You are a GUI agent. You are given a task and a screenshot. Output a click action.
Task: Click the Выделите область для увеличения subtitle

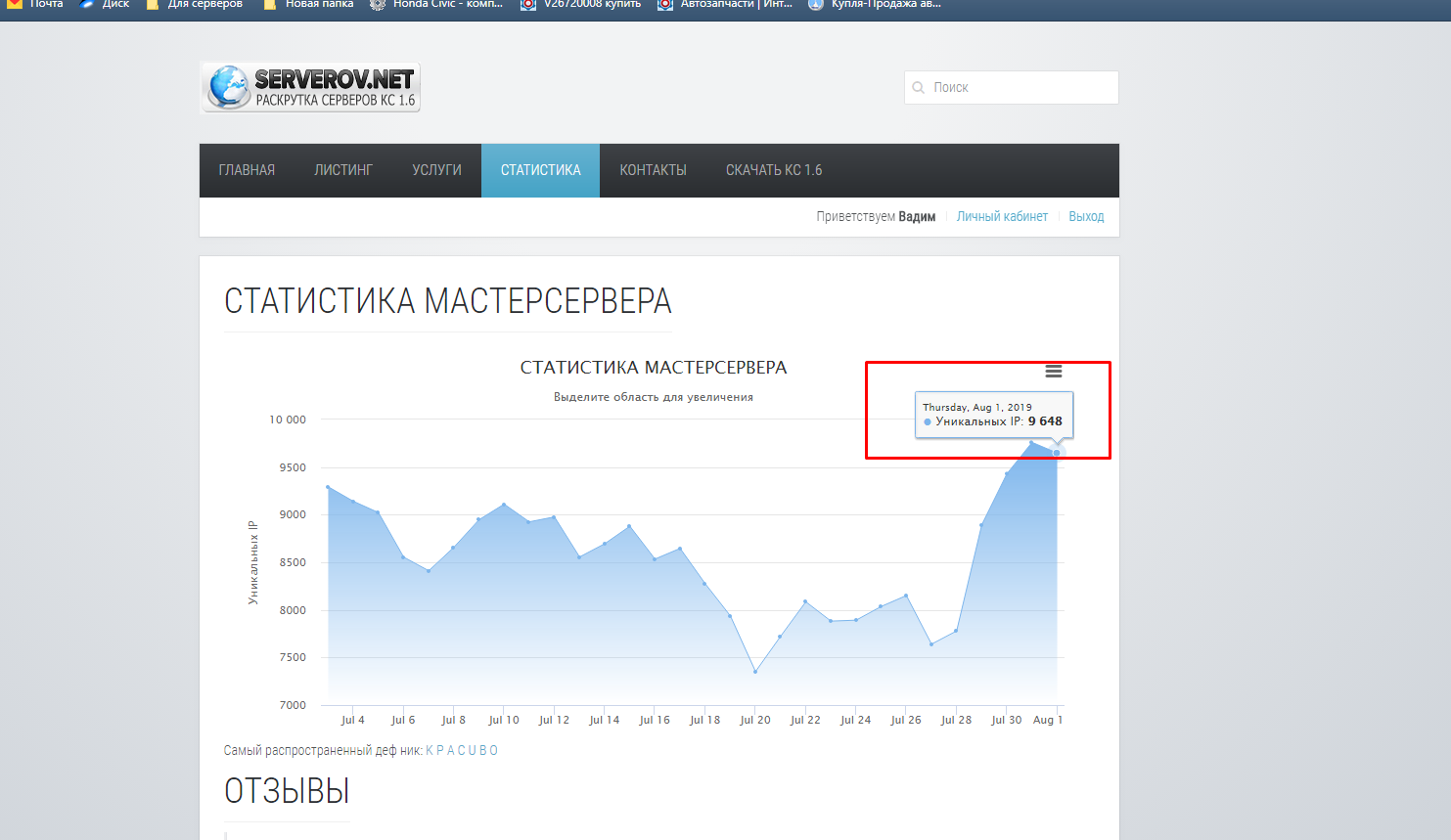pos(654,397)
